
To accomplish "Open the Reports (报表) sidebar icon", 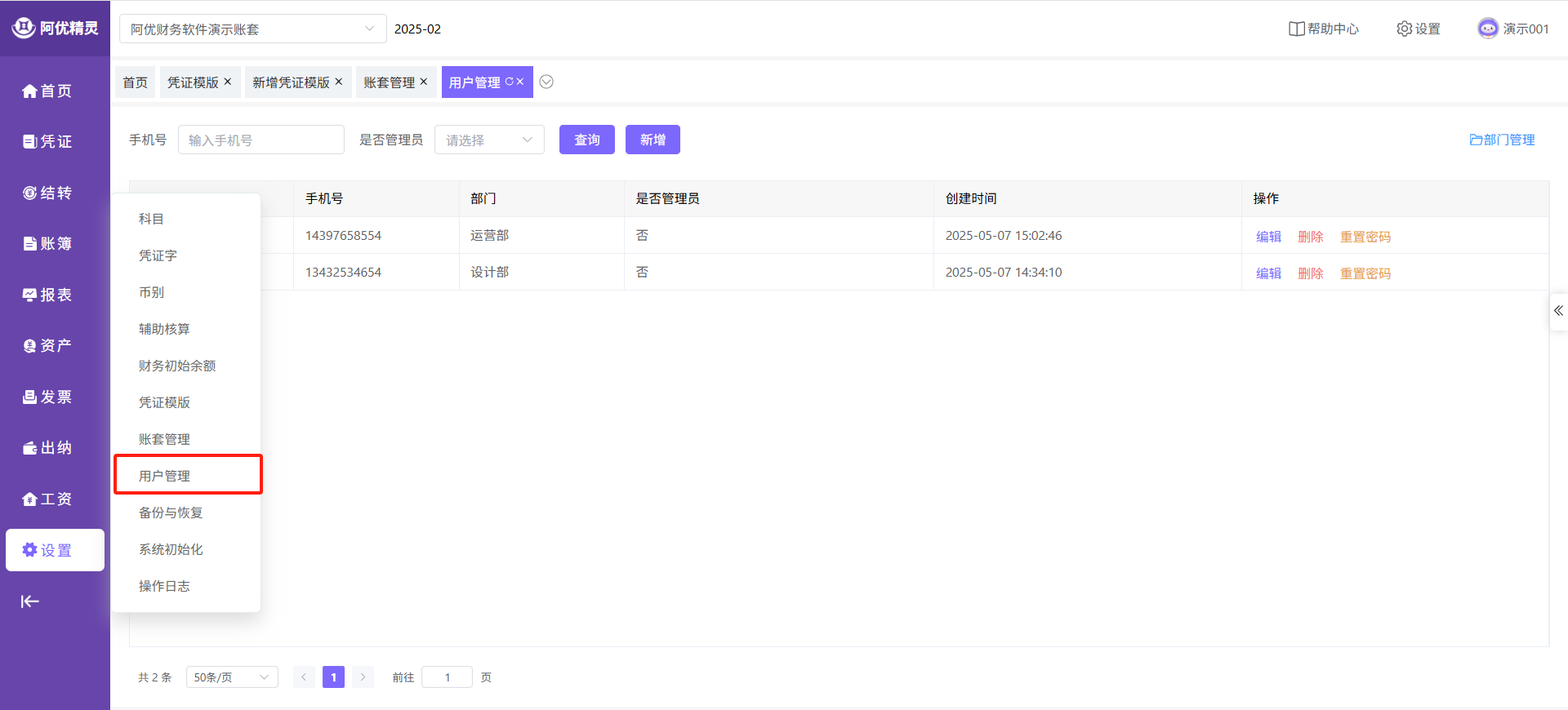I will [29, 295].
